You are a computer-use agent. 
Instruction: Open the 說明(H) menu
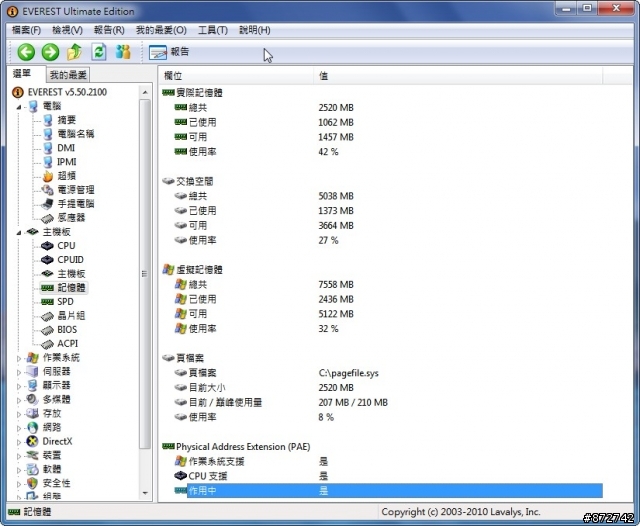click(x=255, y=30)
